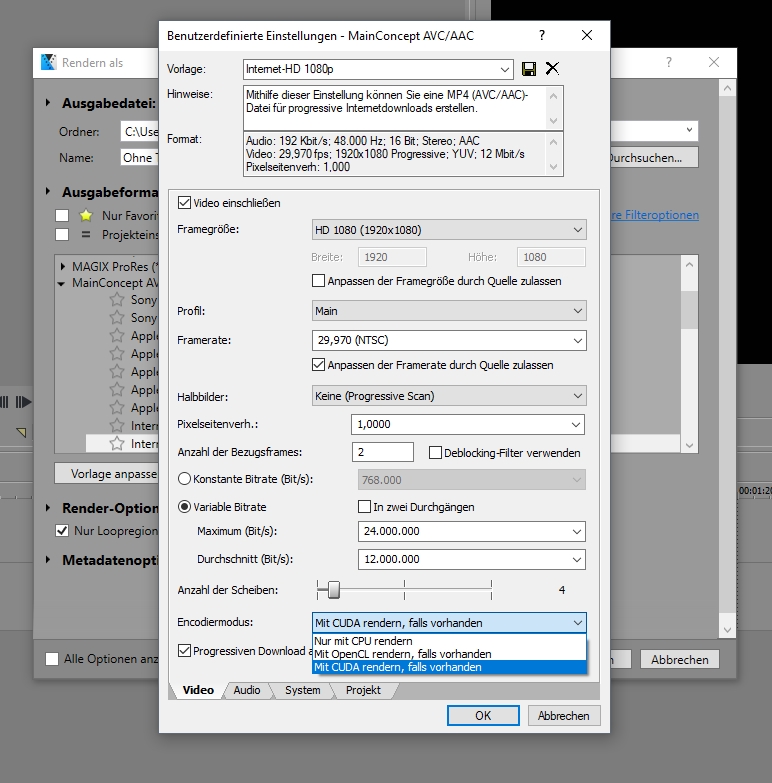
Task: Expand Ausgabedatei section in Rendern als
Action: coord(48,103)
